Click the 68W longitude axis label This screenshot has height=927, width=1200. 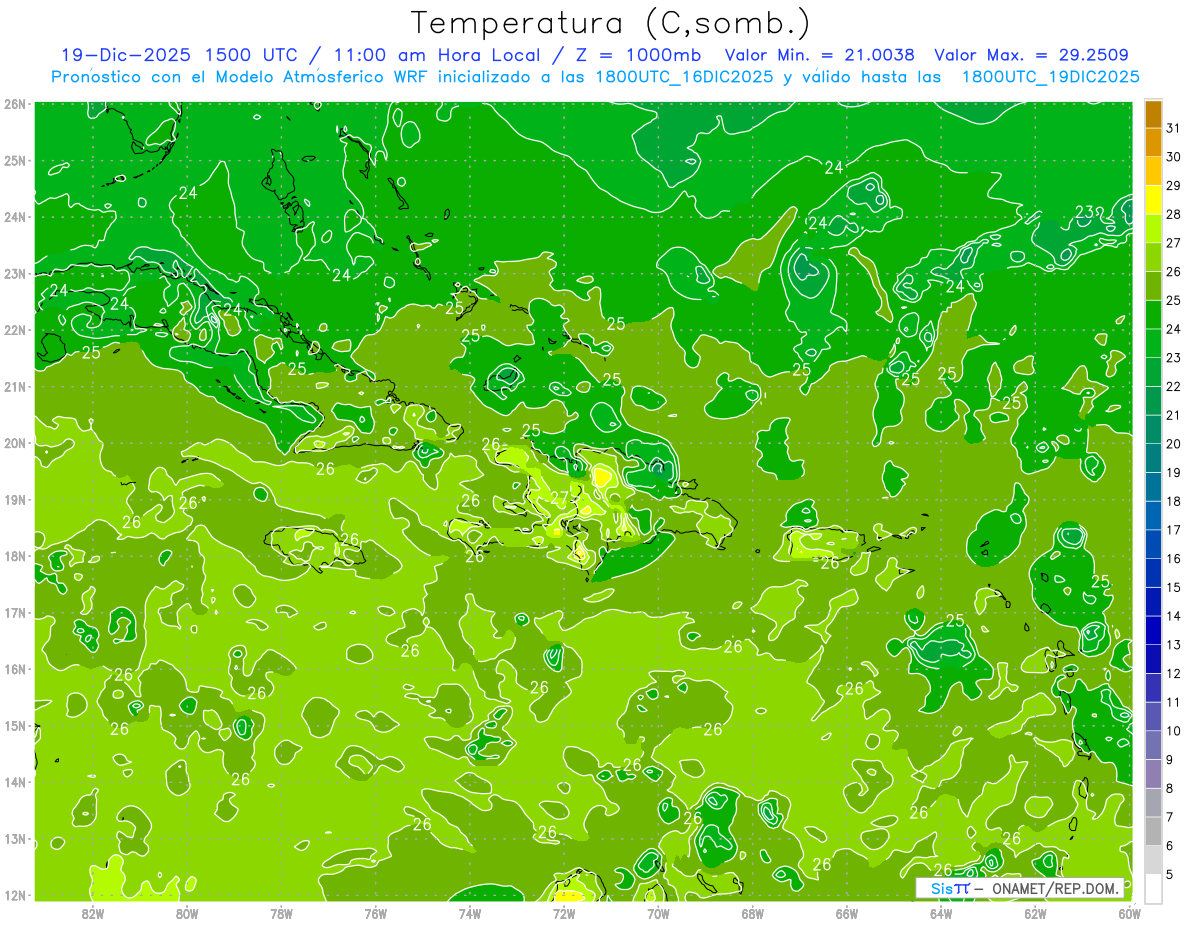pos(753,914)
